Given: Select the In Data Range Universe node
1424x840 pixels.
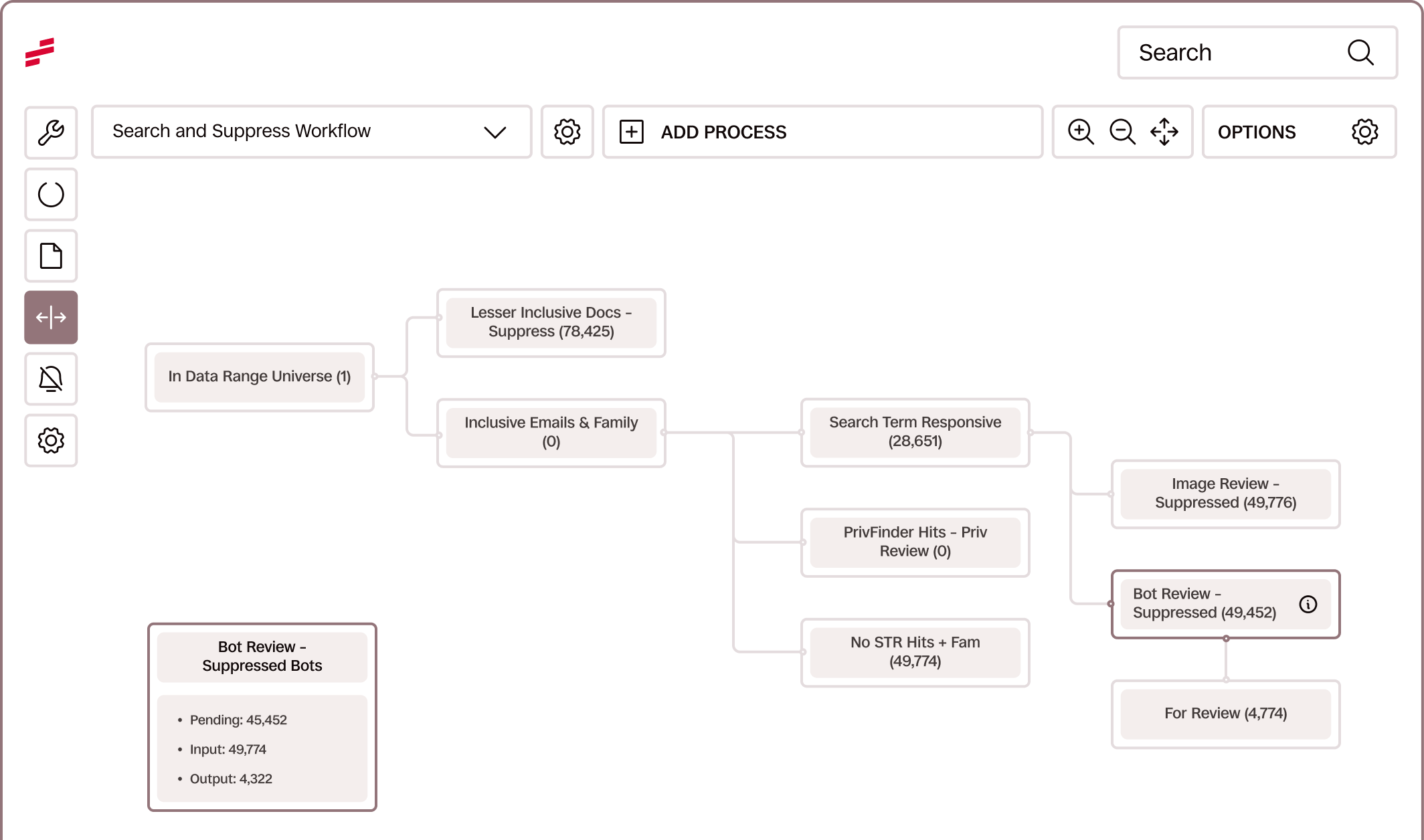Looking at the screenshot, I should 260,377.
